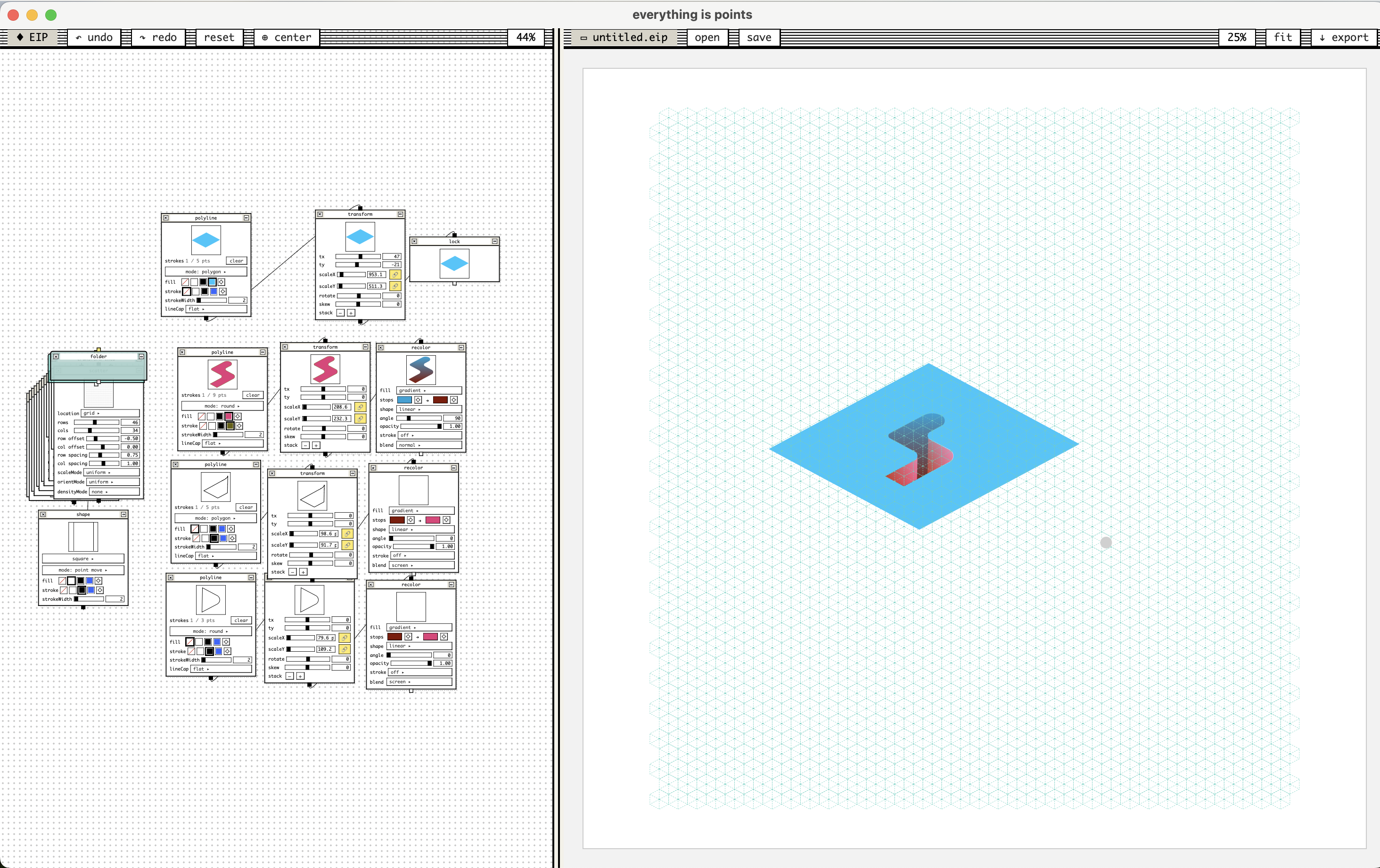The width and height of the screenshot is (1380, 868).
Task: Click the stack minus button in the pink S transform node
Action: pos(305,445)
